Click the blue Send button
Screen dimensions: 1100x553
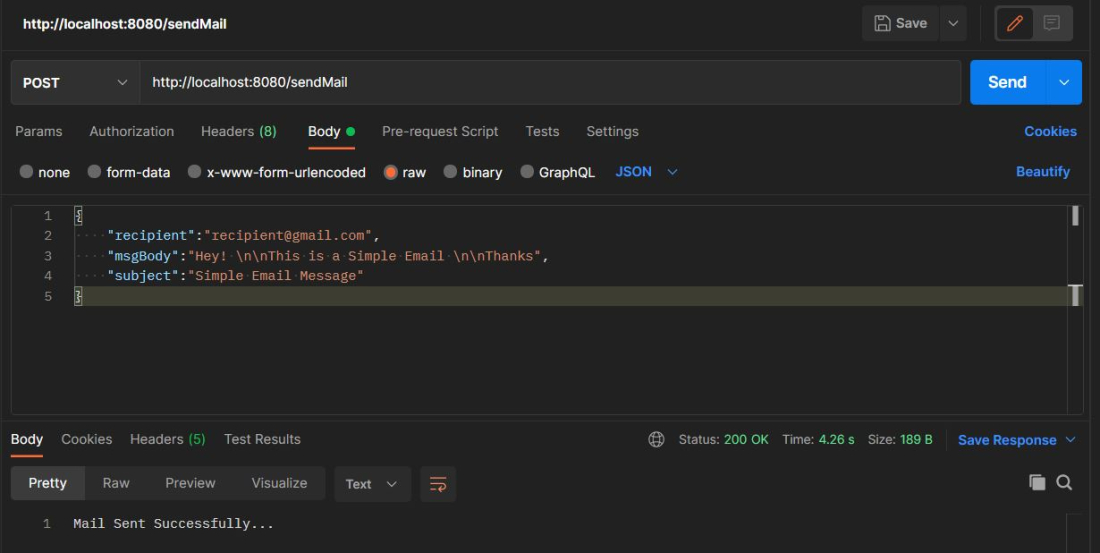(x=1007, y=82)
